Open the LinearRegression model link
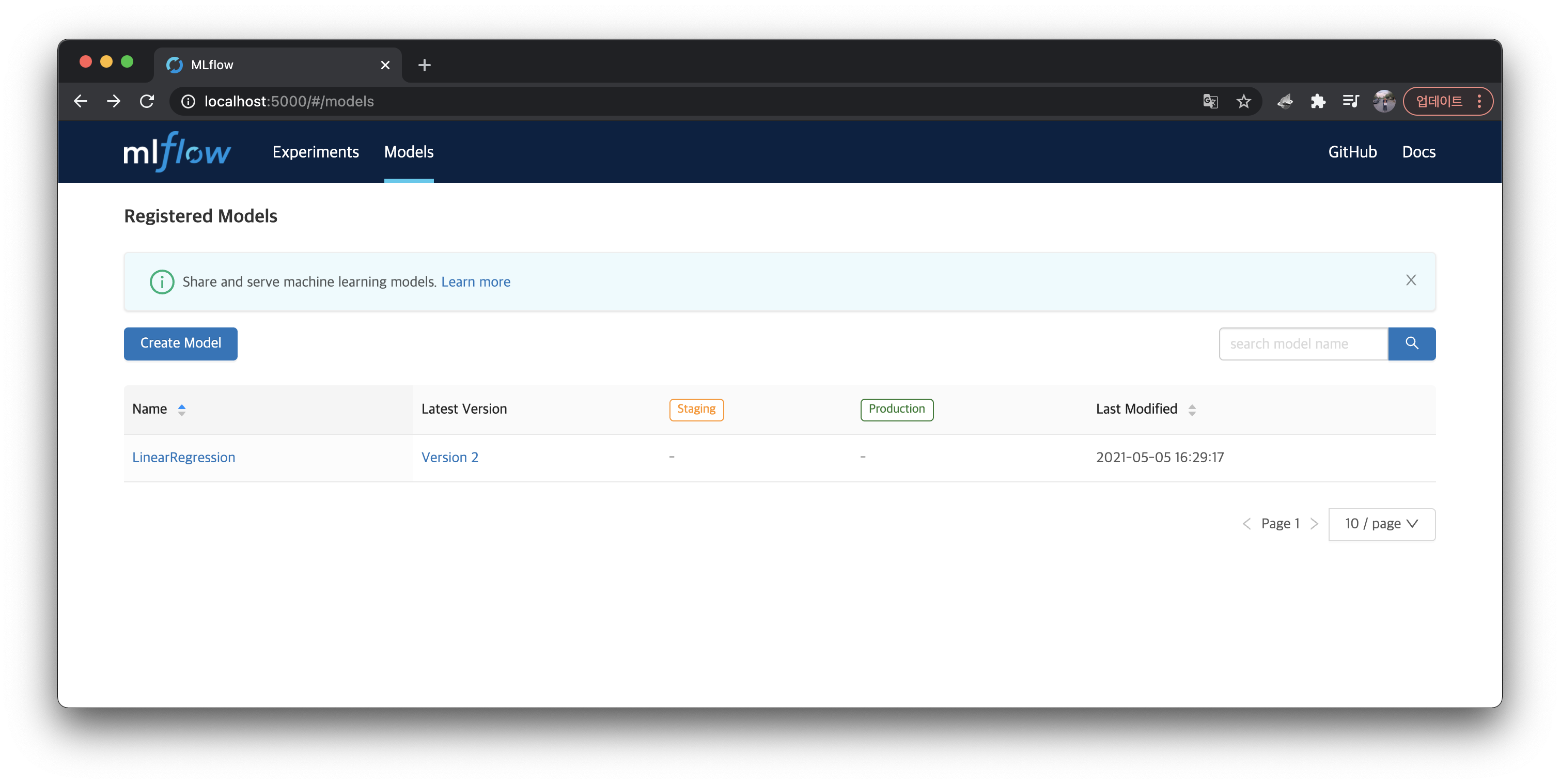The width and height of the screenshot is (1560, 784). pyautogui.click(x=183, y=458)
